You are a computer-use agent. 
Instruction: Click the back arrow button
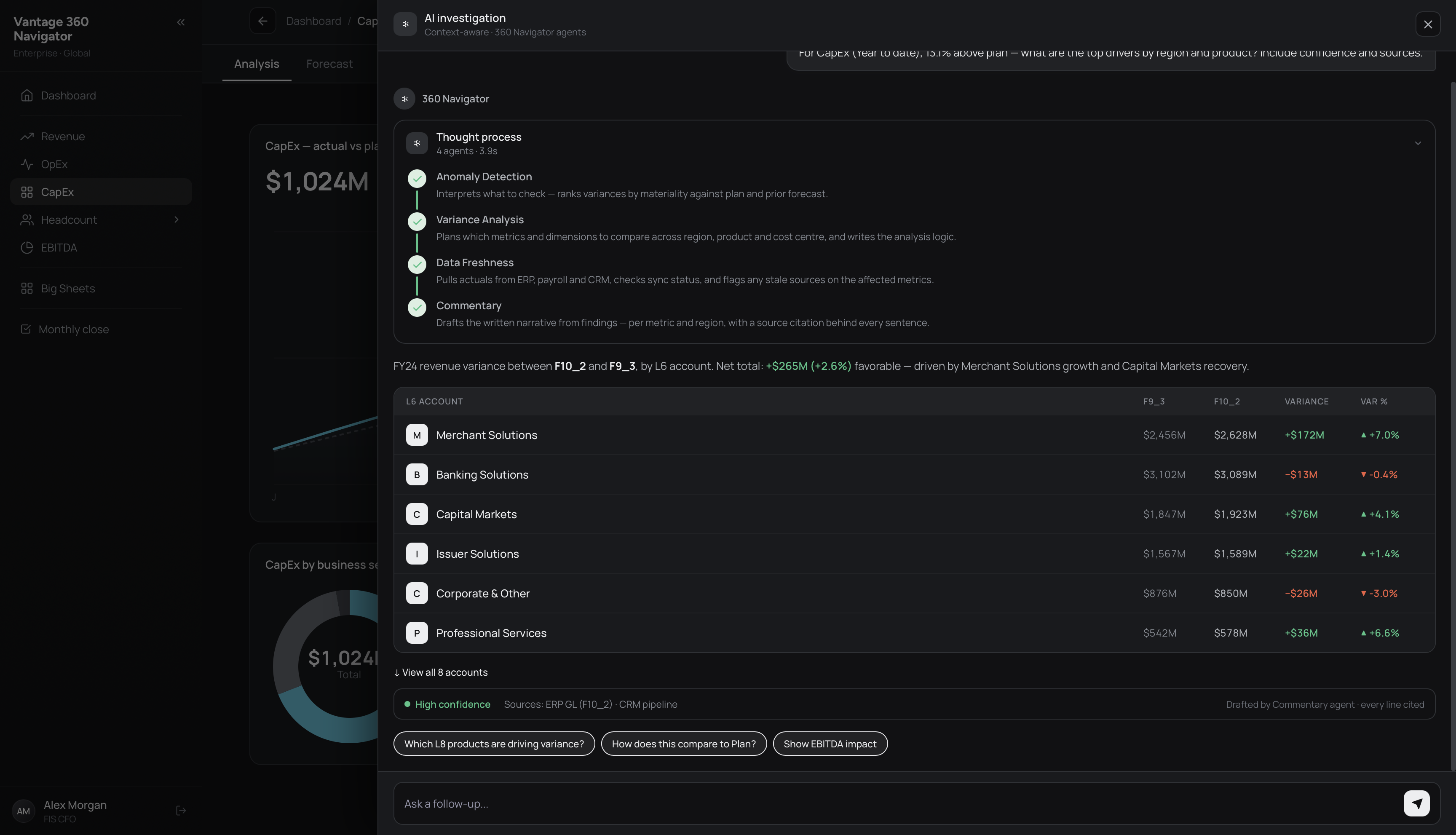pyautogui.click(x=262, y=21)
